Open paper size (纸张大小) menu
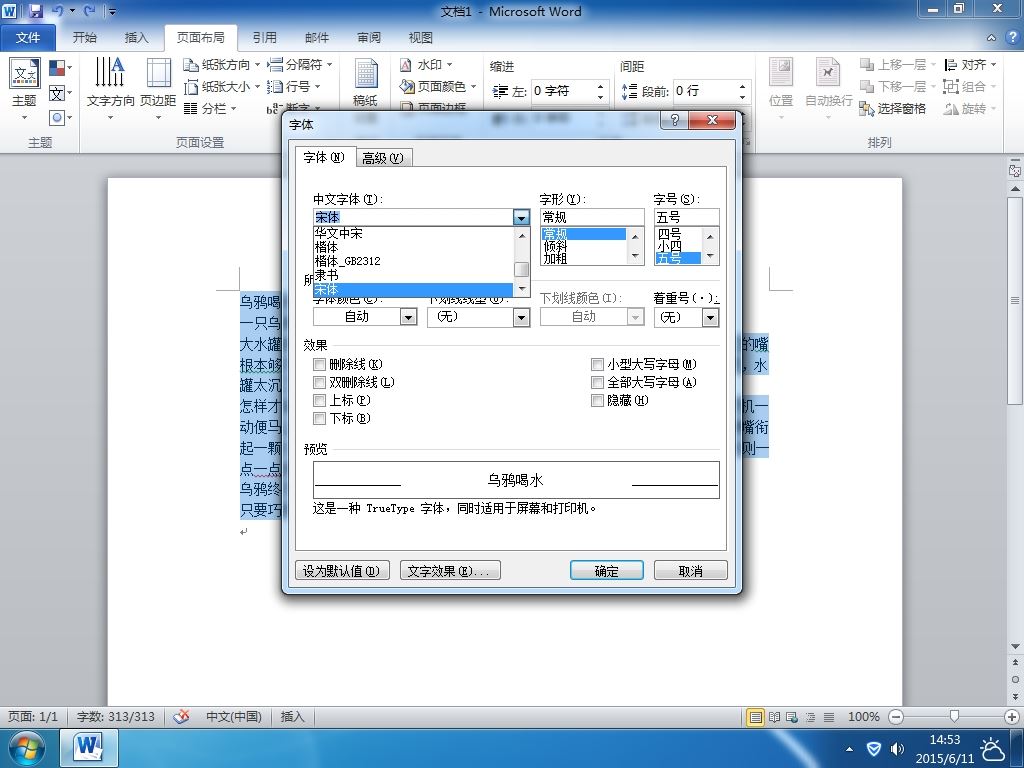The height and width of the screenshot is (768, 1024). (221, 86)
